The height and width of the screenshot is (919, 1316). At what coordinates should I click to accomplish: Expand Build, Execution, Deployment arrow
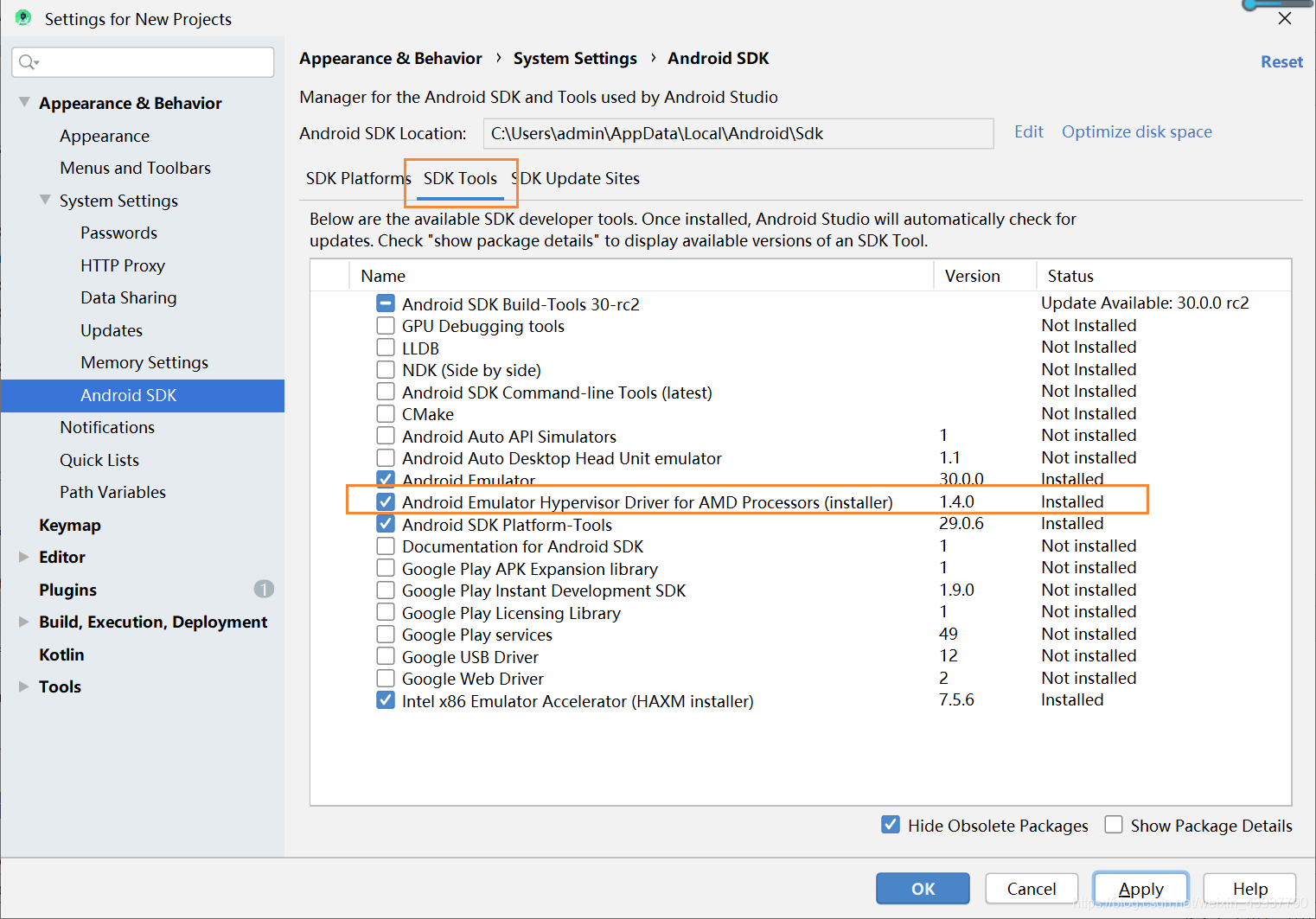[x=24, y=622]
